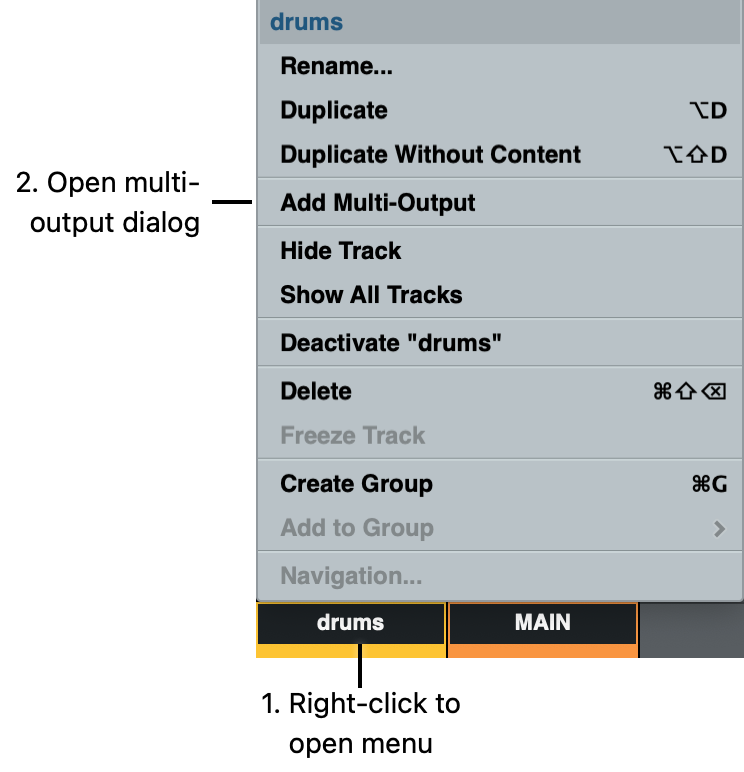This screenshot has width=744, height=772.
Task: Click Duplicate Without Content
Action: pyautogui.click(x=430, y=155)
